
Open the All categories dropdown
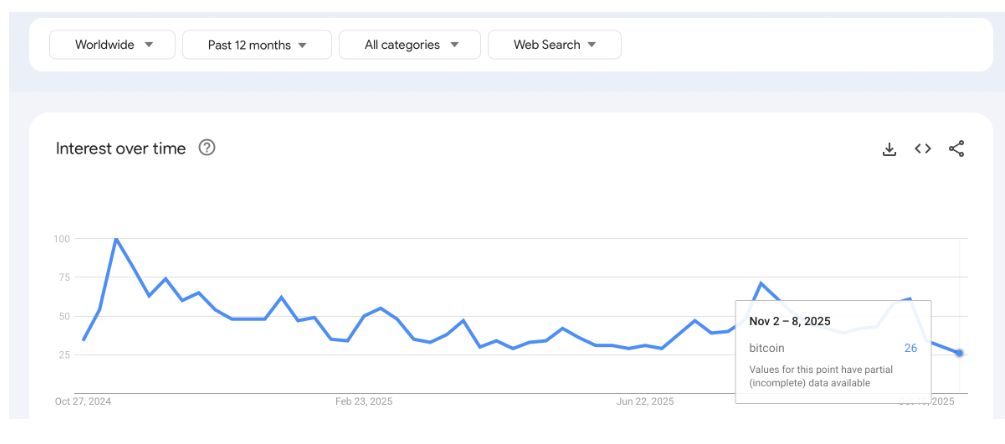[410, 45]
